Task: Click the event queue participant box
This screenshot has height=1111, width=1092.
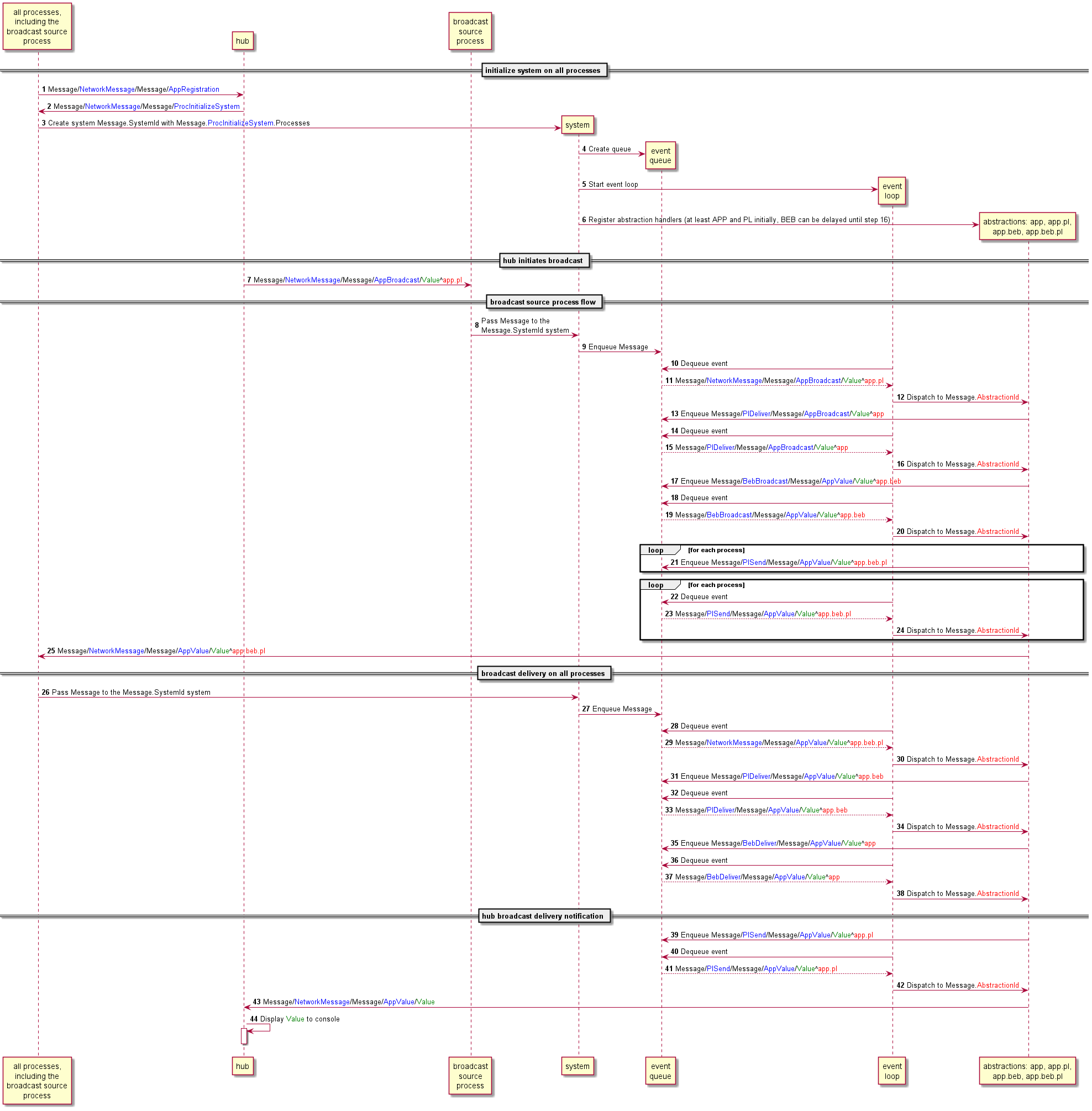Action: (x=660, y=156)
